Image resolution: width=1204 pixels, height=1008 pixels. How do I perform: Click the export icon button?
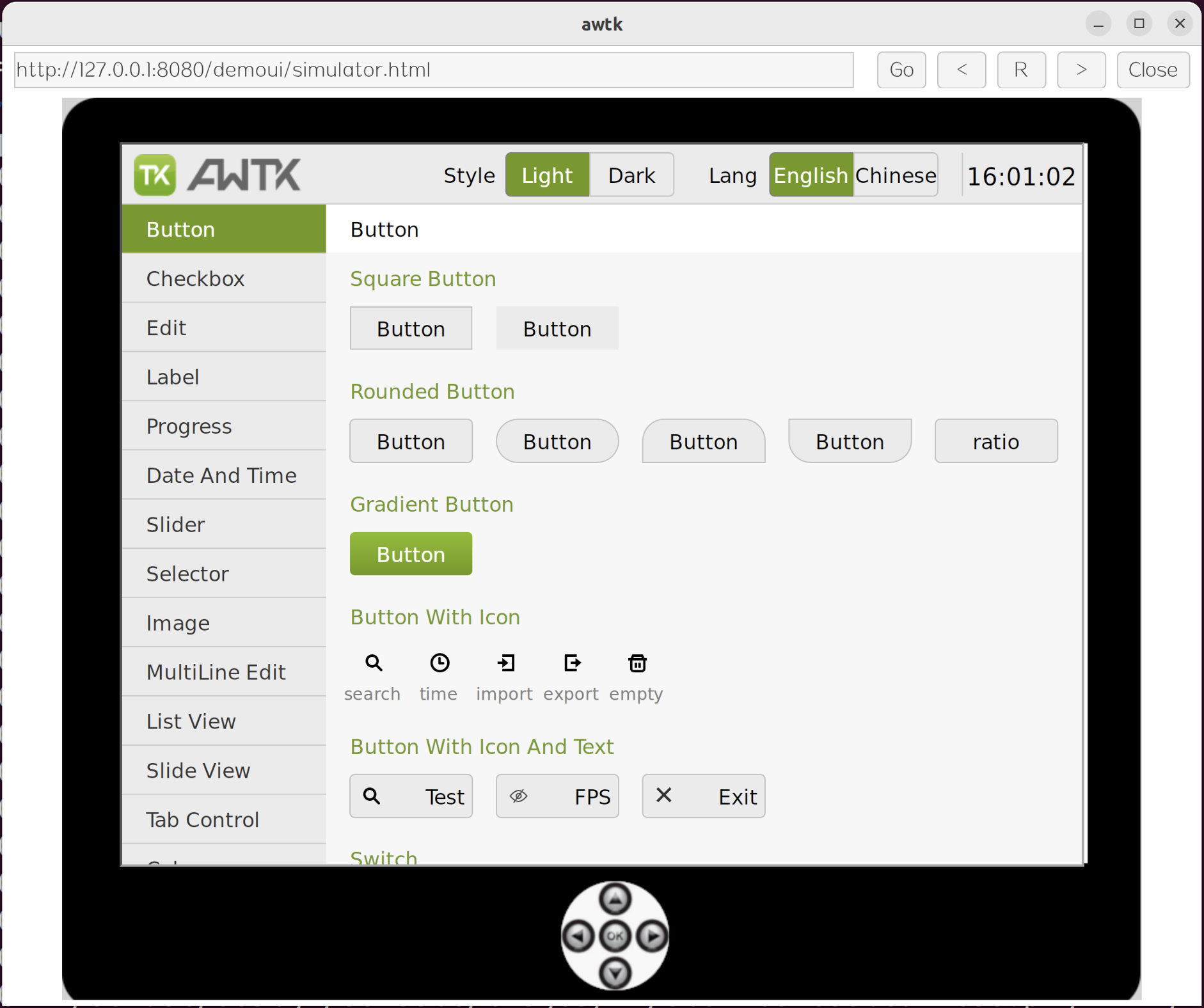[x=572, y=663]
